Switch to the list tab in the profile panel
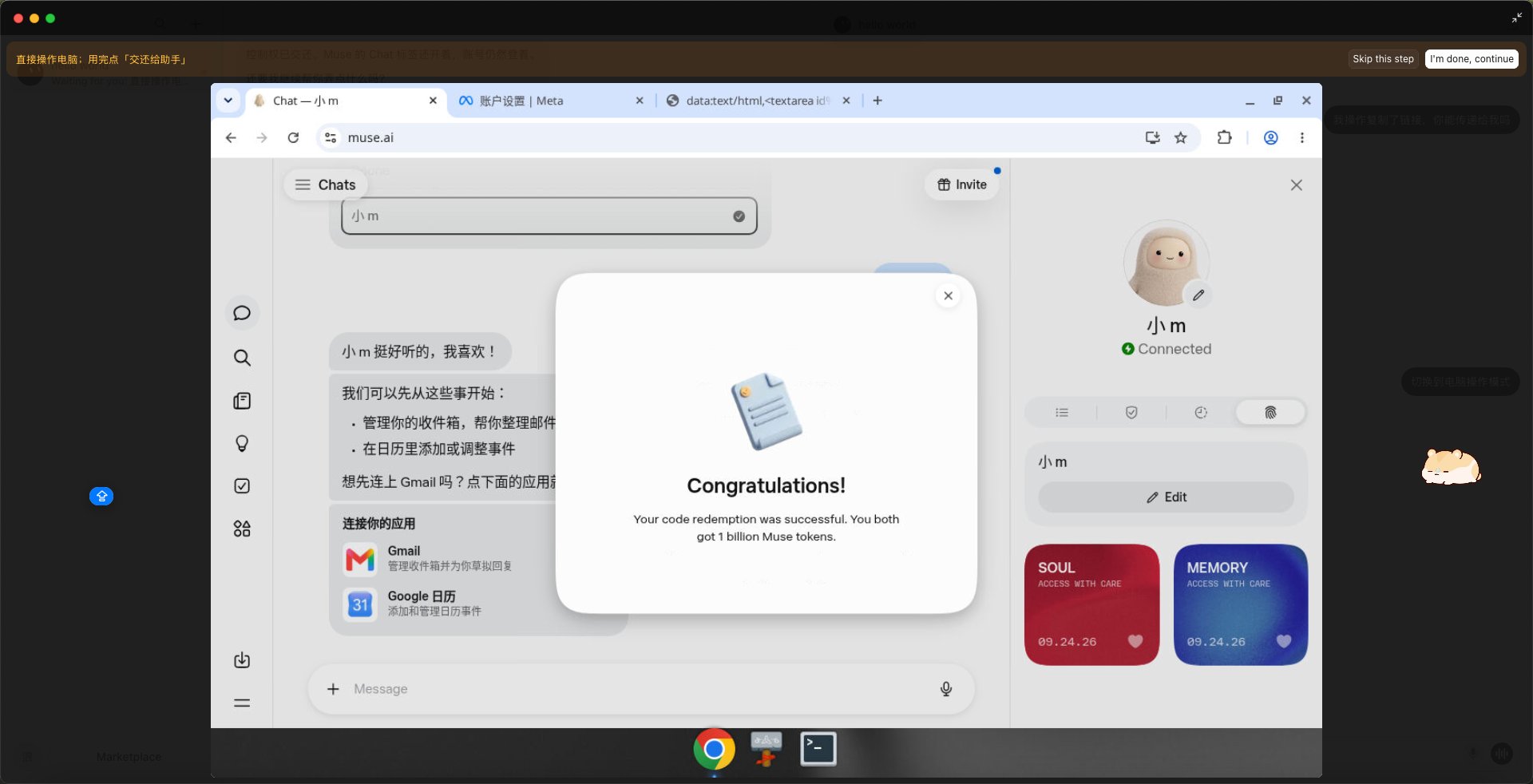The height and width of the screenshot is (784, 1533). (x=1061, y=413)
